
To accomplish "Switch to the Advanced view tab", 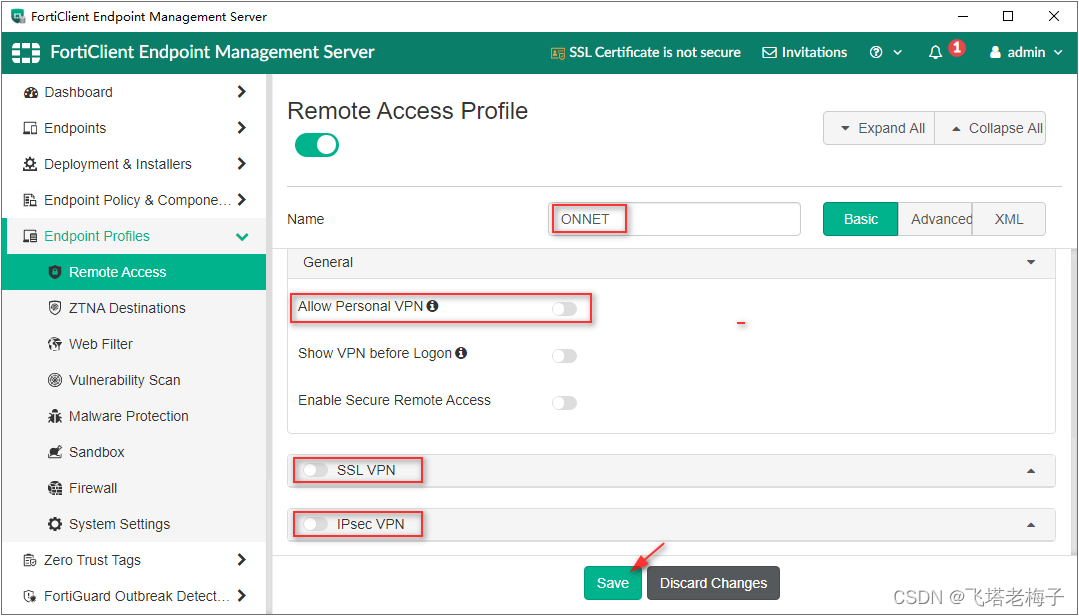I will tap(935, 219).
